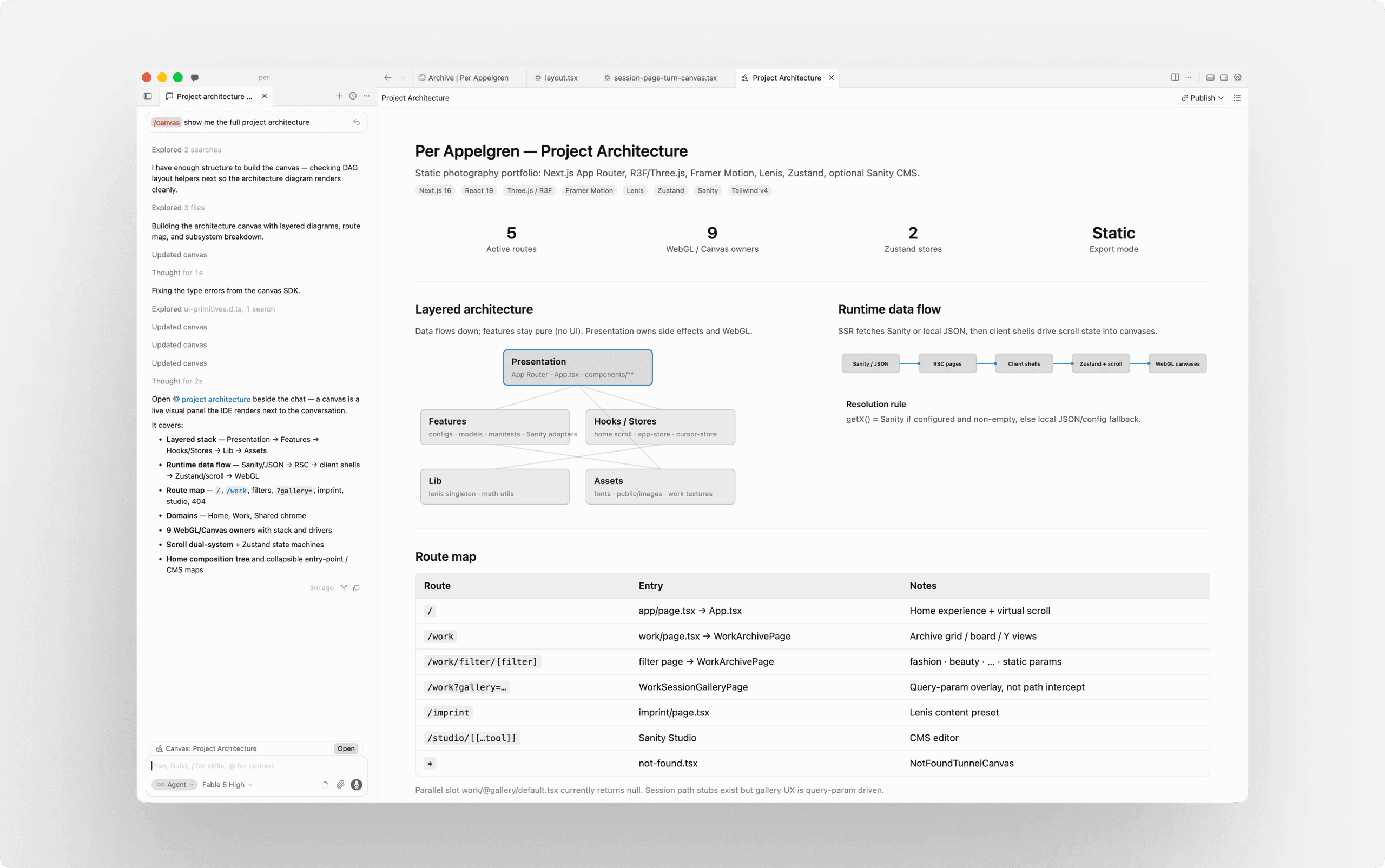Start voice input with the microphone button
The image size is (1385, 868).
point(357,785)
